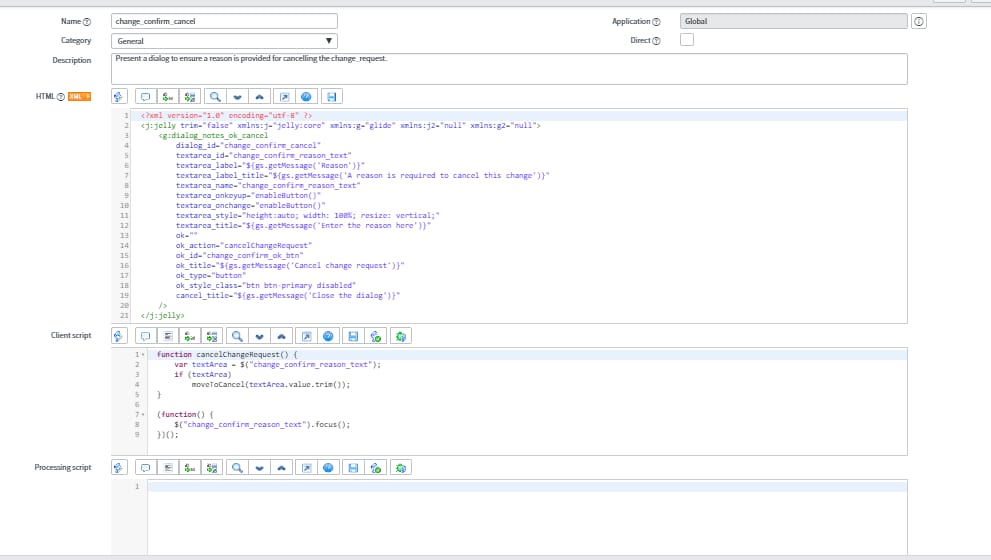Save using HTML toolbar save icon
Viewport: 991px width, 560px height.
point(332,97)
